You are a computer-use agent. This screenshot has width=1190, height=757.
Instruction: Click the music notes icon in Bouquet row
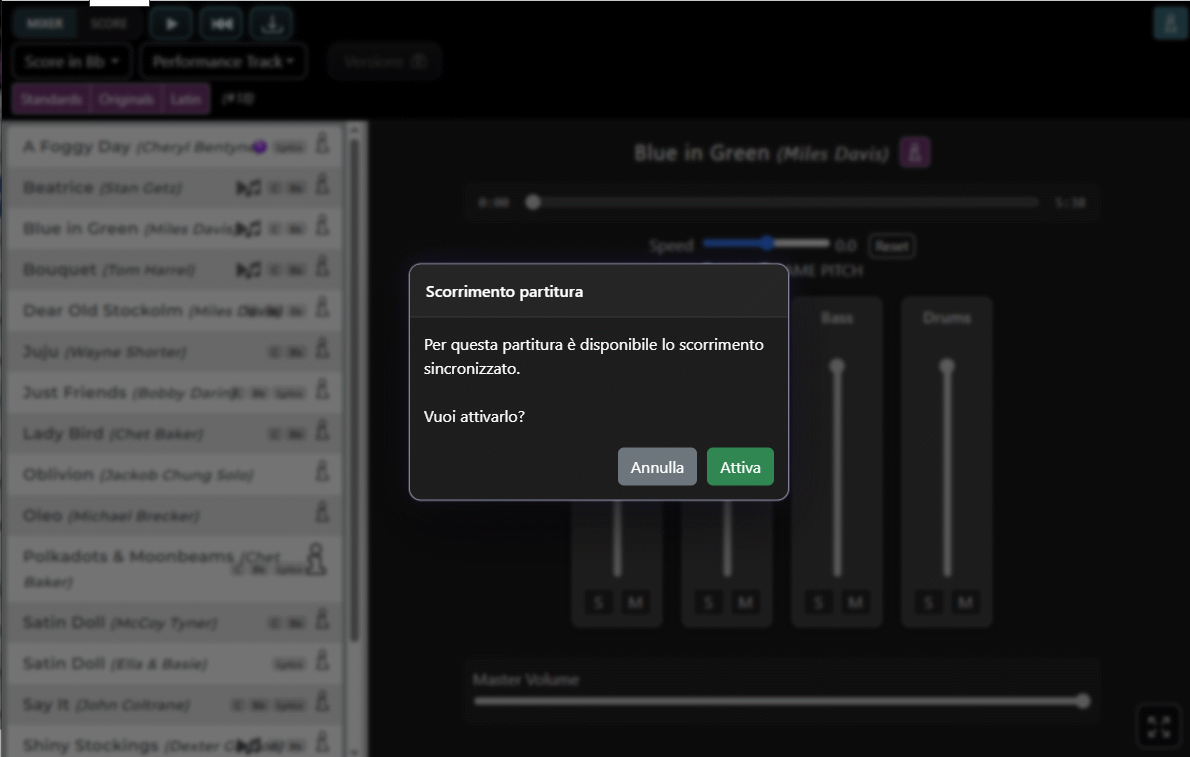coord(249,270)
